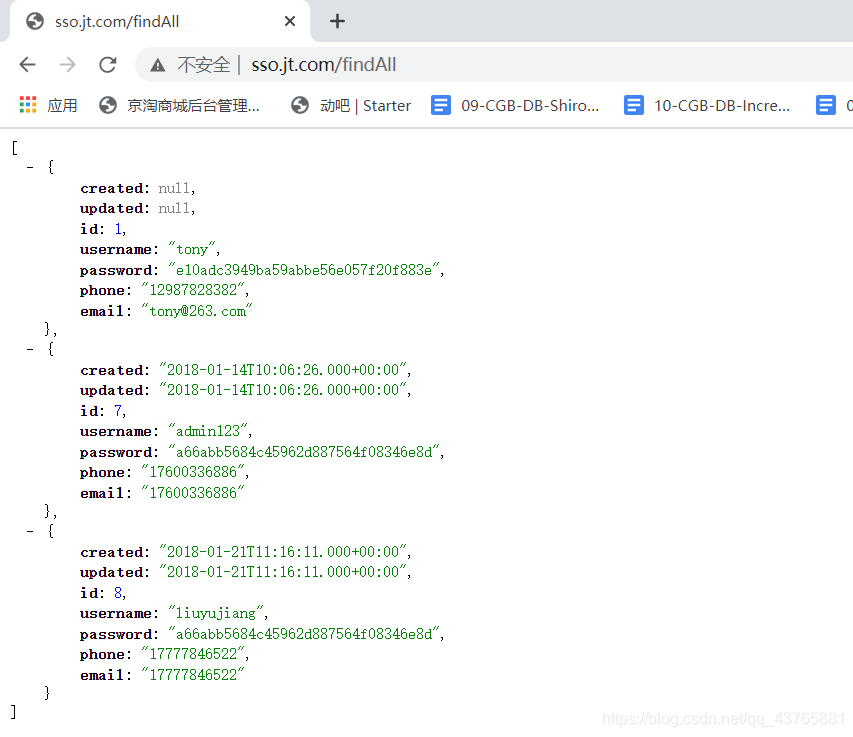Click the 不安全 security label
The height and width of the screenshot is (737, 853).
(x=204, y=65)
